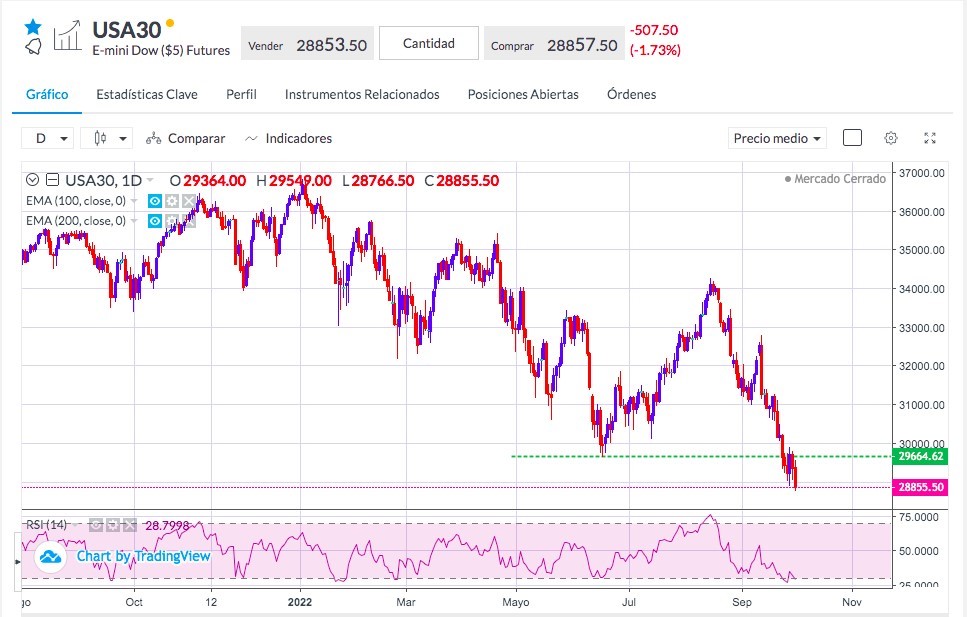Open the Indicadores indicators menu
The image size is (967, 617).
[289, 138]
